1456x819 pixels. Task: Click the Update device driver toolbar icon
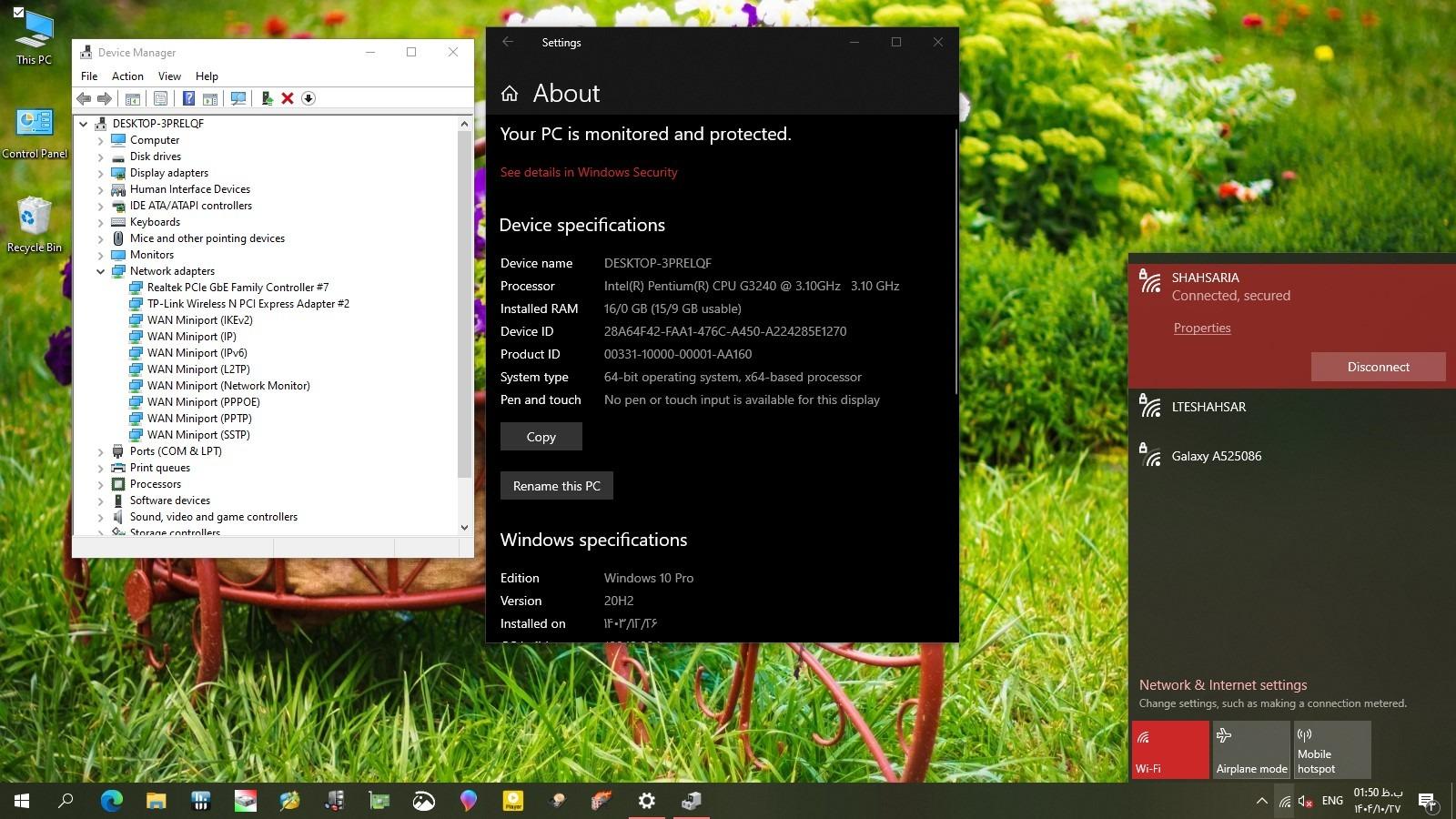267,98
